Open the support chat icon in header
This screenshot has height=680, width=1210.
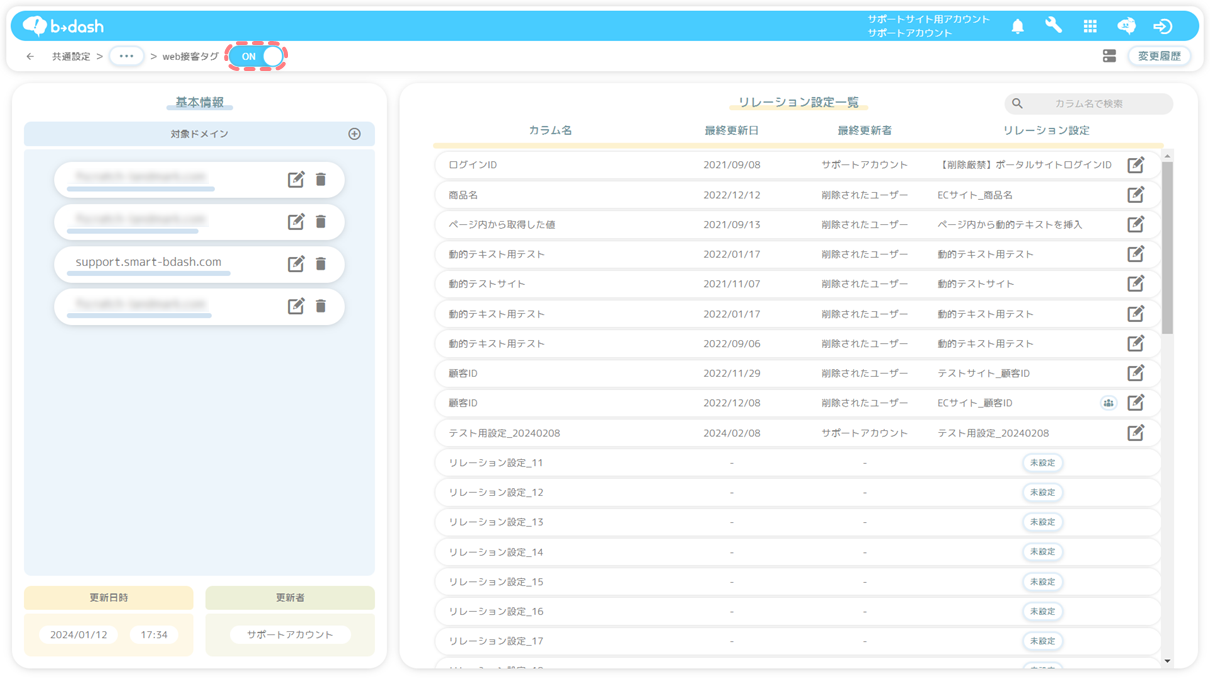pos(1126,26)
